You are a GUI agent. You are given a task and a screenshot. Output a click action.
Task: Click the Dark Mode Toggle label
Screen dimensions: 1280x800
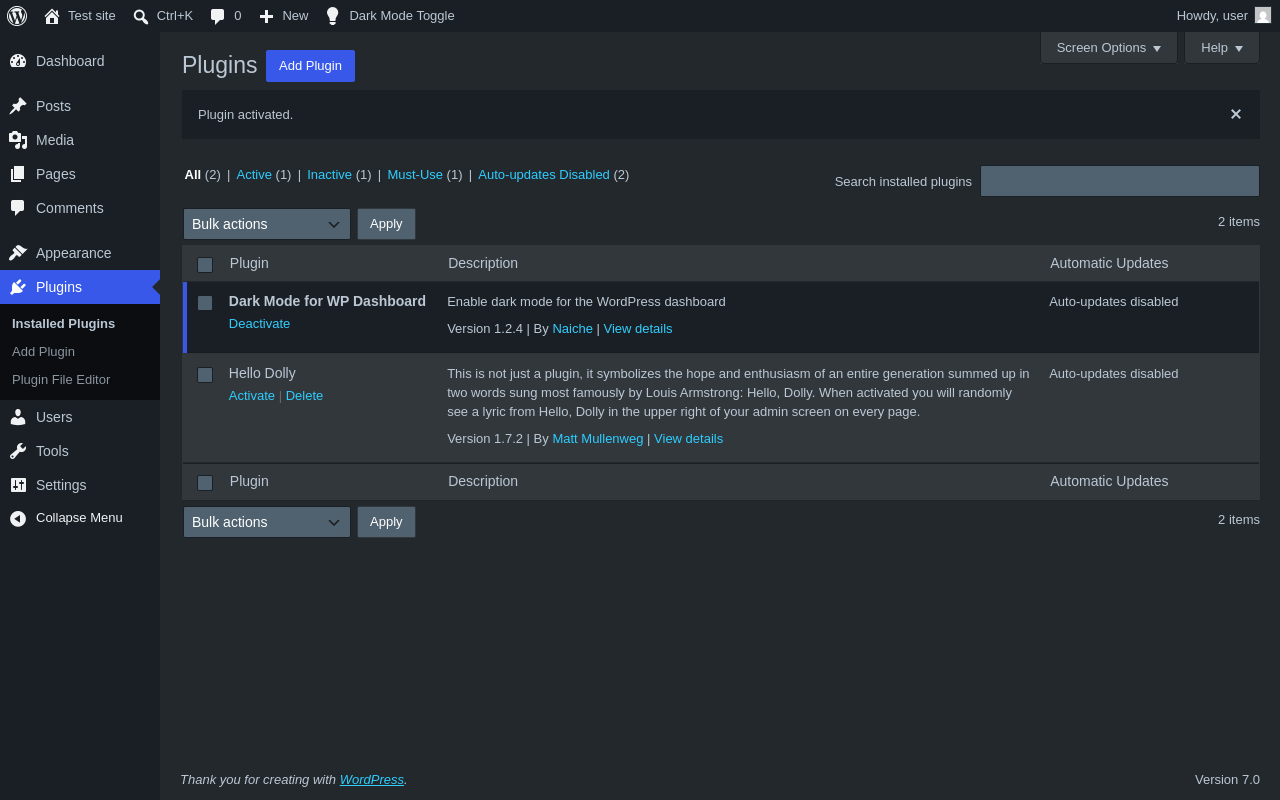tap(401, 15)
